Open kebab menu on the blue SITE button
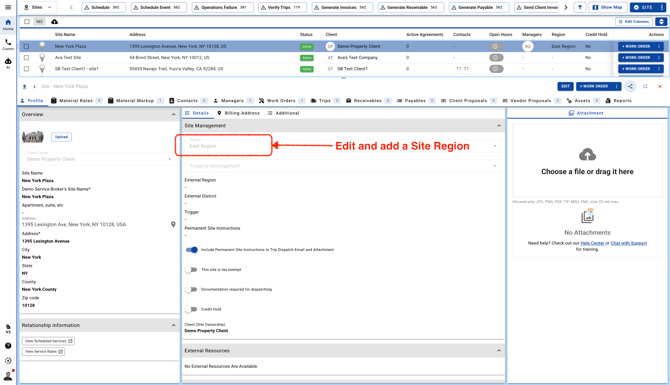 tap(662, 7)
